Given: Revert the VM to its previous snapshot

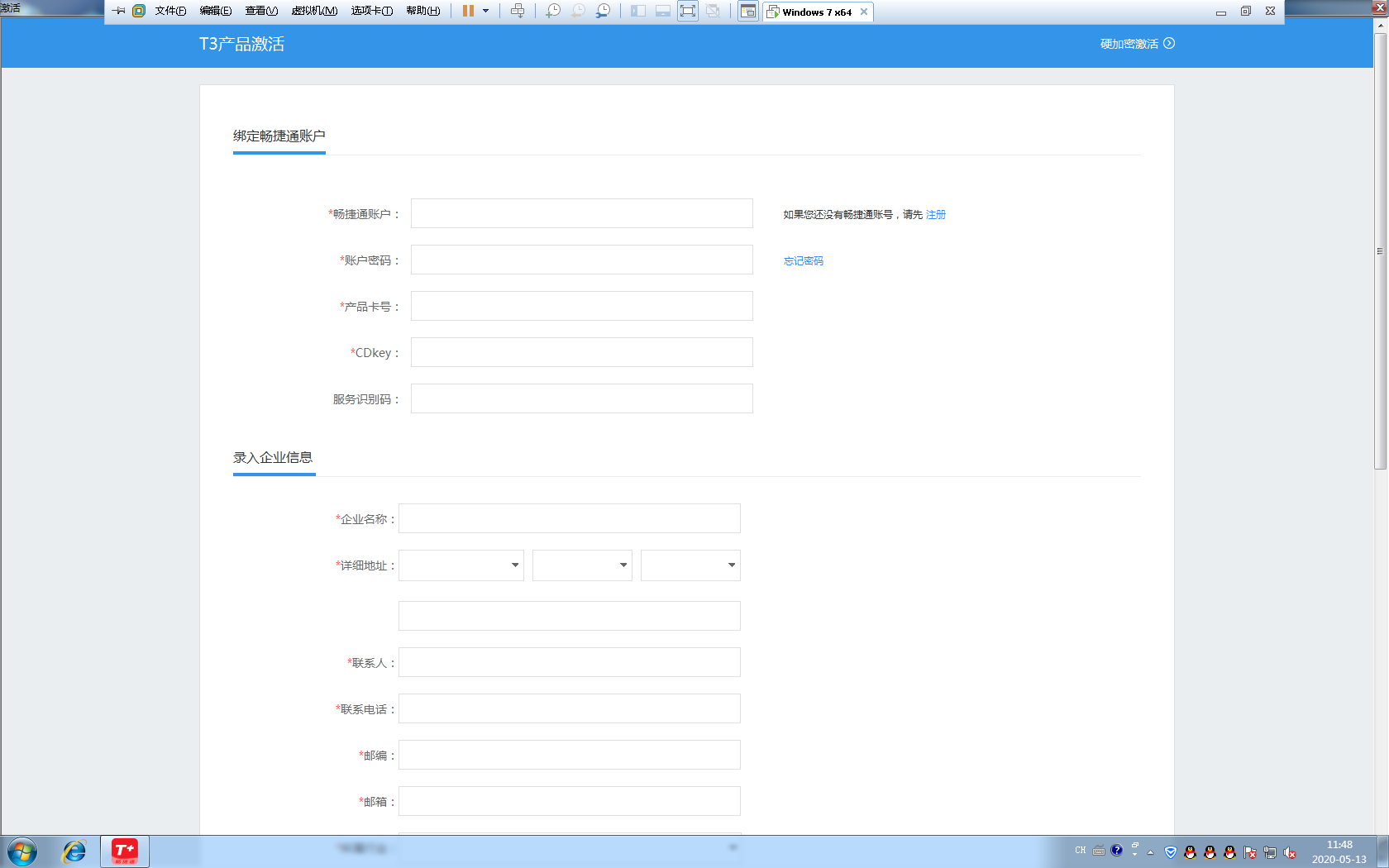Looking at the screenshot, I should tap(578, 11).
